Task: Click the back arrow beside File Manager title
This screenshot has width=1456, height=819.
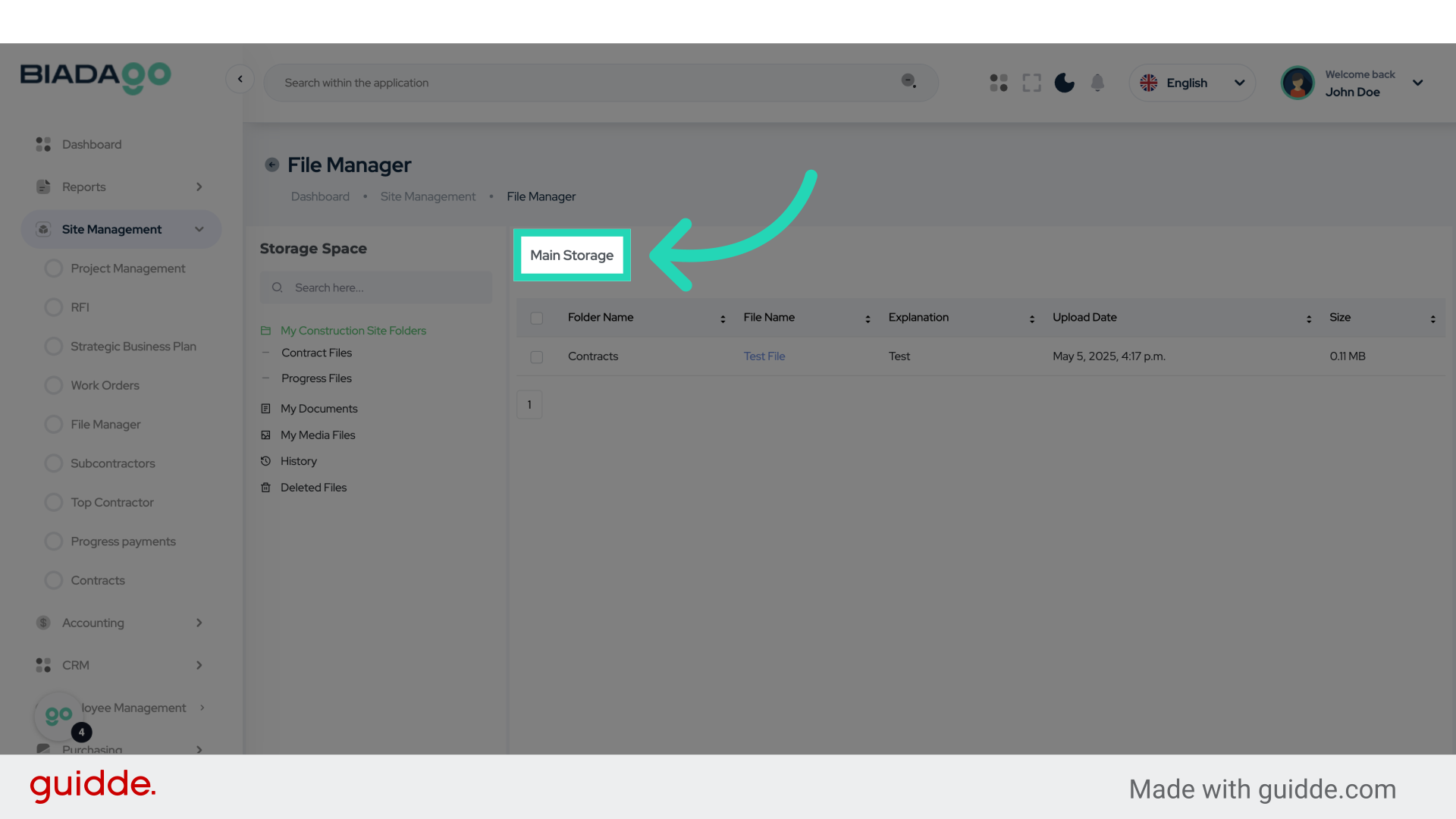Action: [271, 165]
